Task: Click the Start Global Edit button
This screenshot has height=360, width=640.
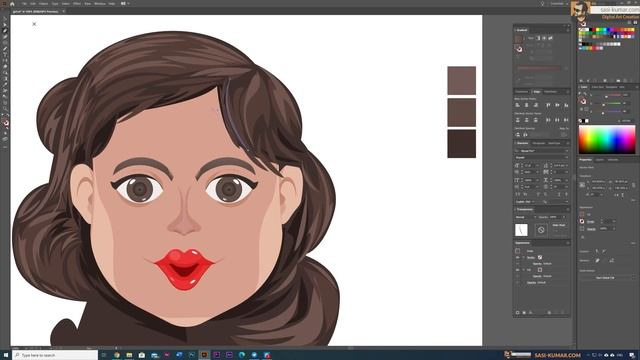Action: click(605, 278)
